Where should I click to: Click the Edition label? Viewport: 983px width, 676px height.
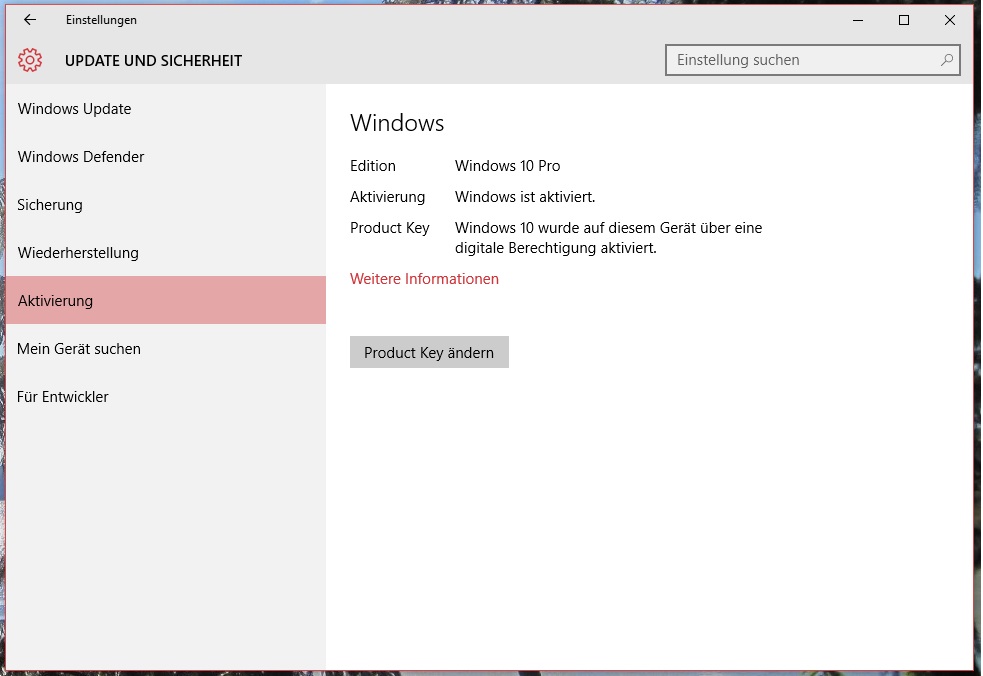(373, 166)
